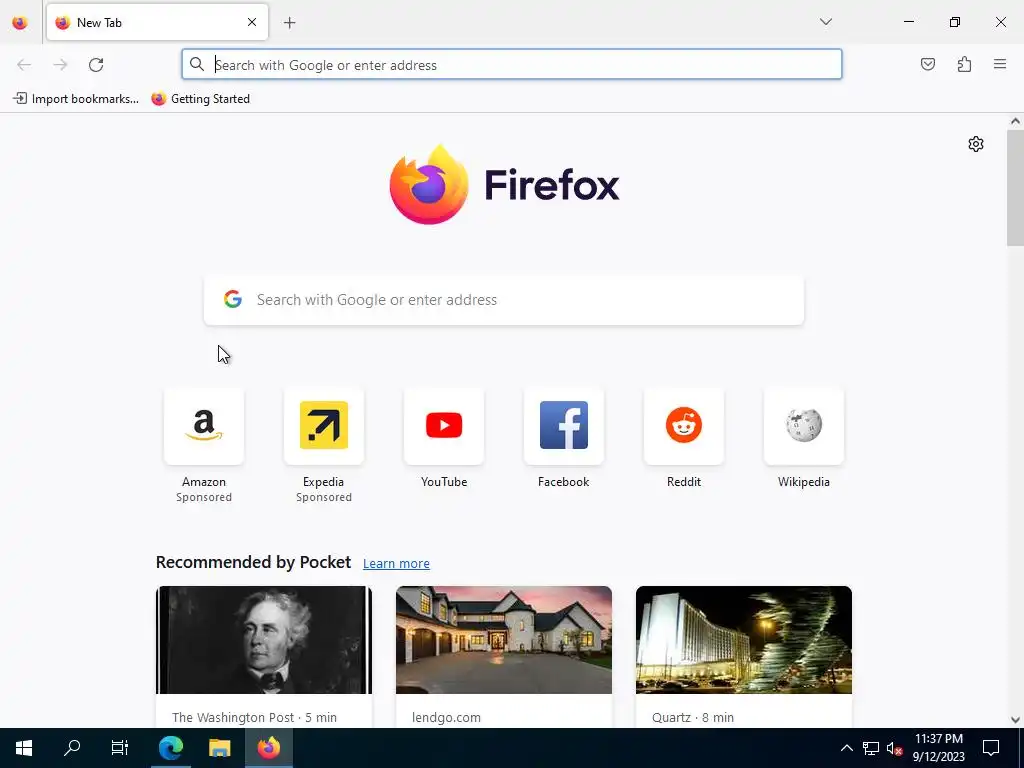The image size is (1024, 768).
Task: Follow Learn more link beside Pocket
Action: (396, 564)
